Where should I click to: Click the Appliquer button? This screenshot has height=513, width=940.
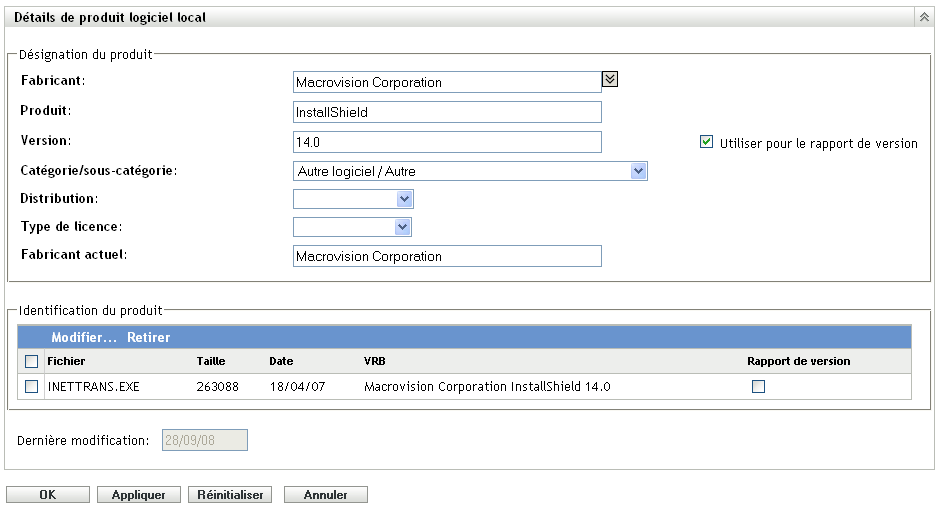[139, 494]
